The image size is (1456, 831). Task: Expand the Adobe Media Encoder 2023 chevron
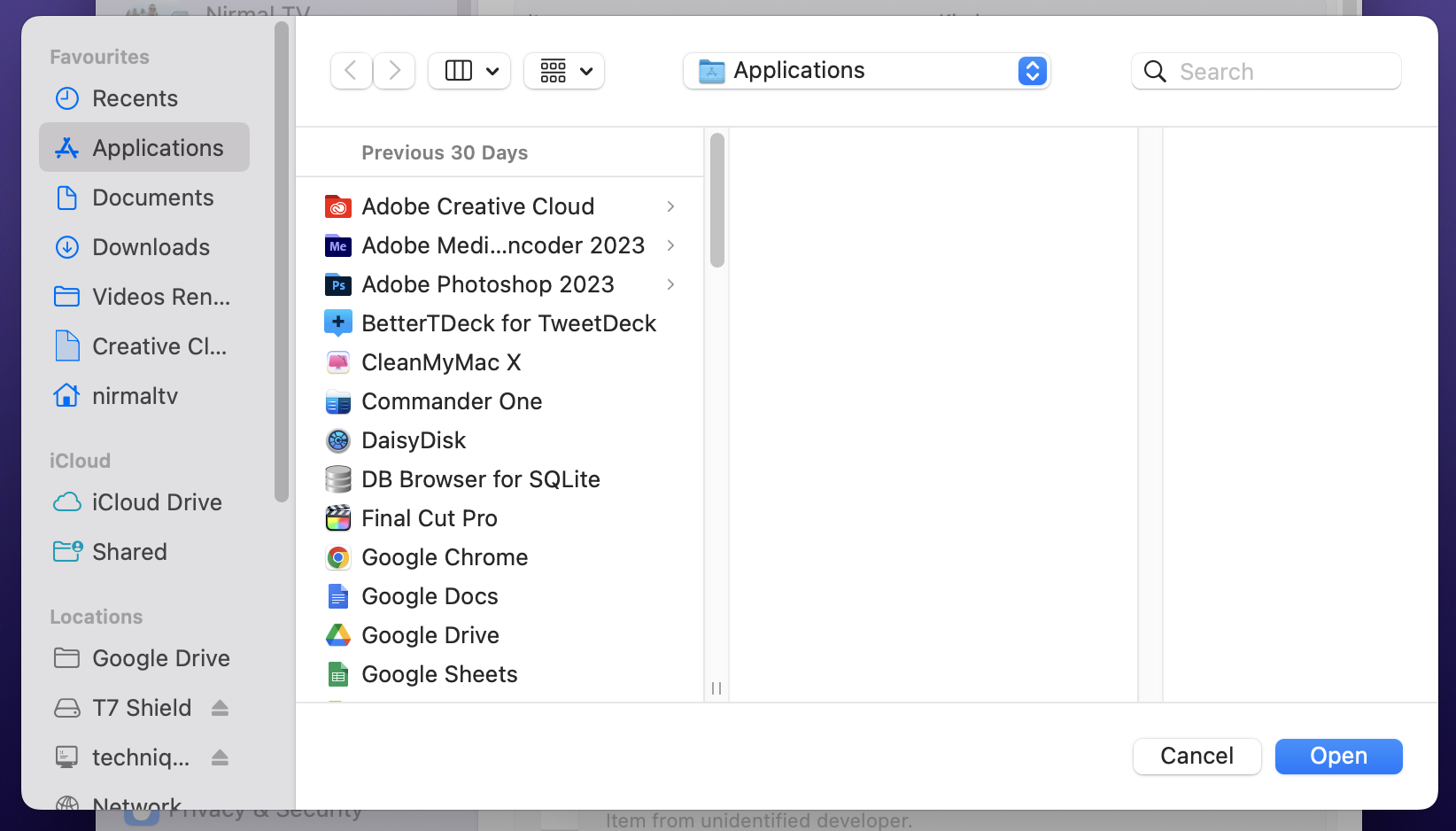(x=670, y=245)
